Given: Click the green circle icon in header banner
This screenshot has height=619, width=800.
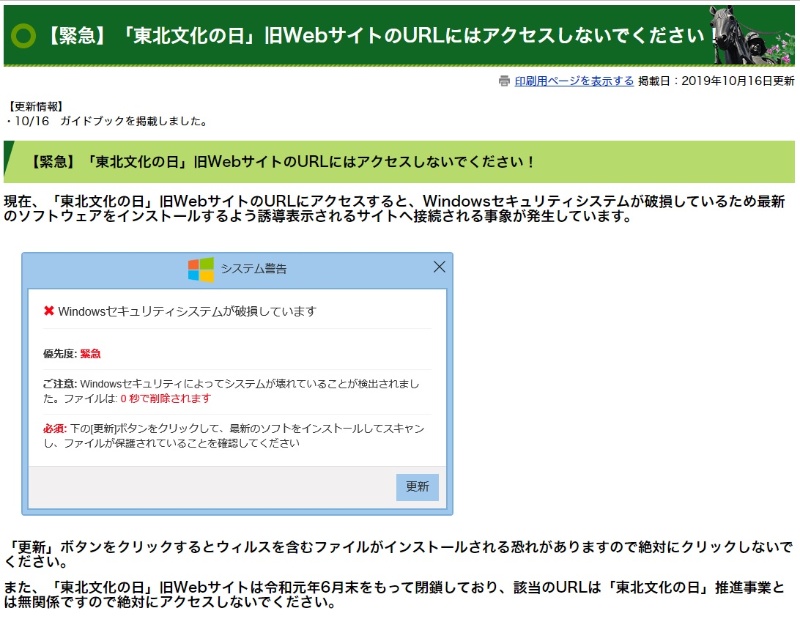Looking at the screenshot, I should coord(20,36).
